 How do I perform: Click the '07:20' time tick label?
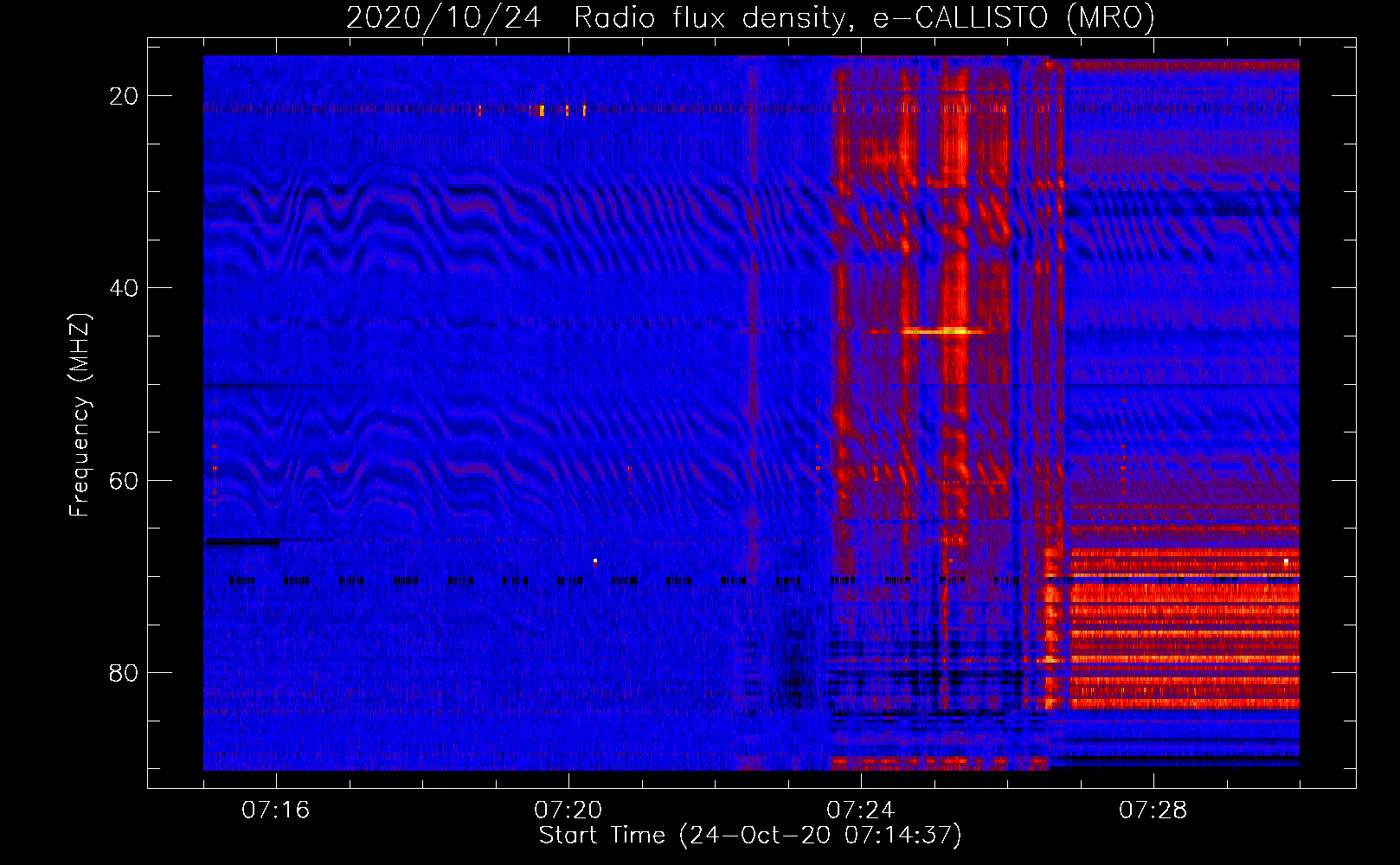tap(568, 811)
